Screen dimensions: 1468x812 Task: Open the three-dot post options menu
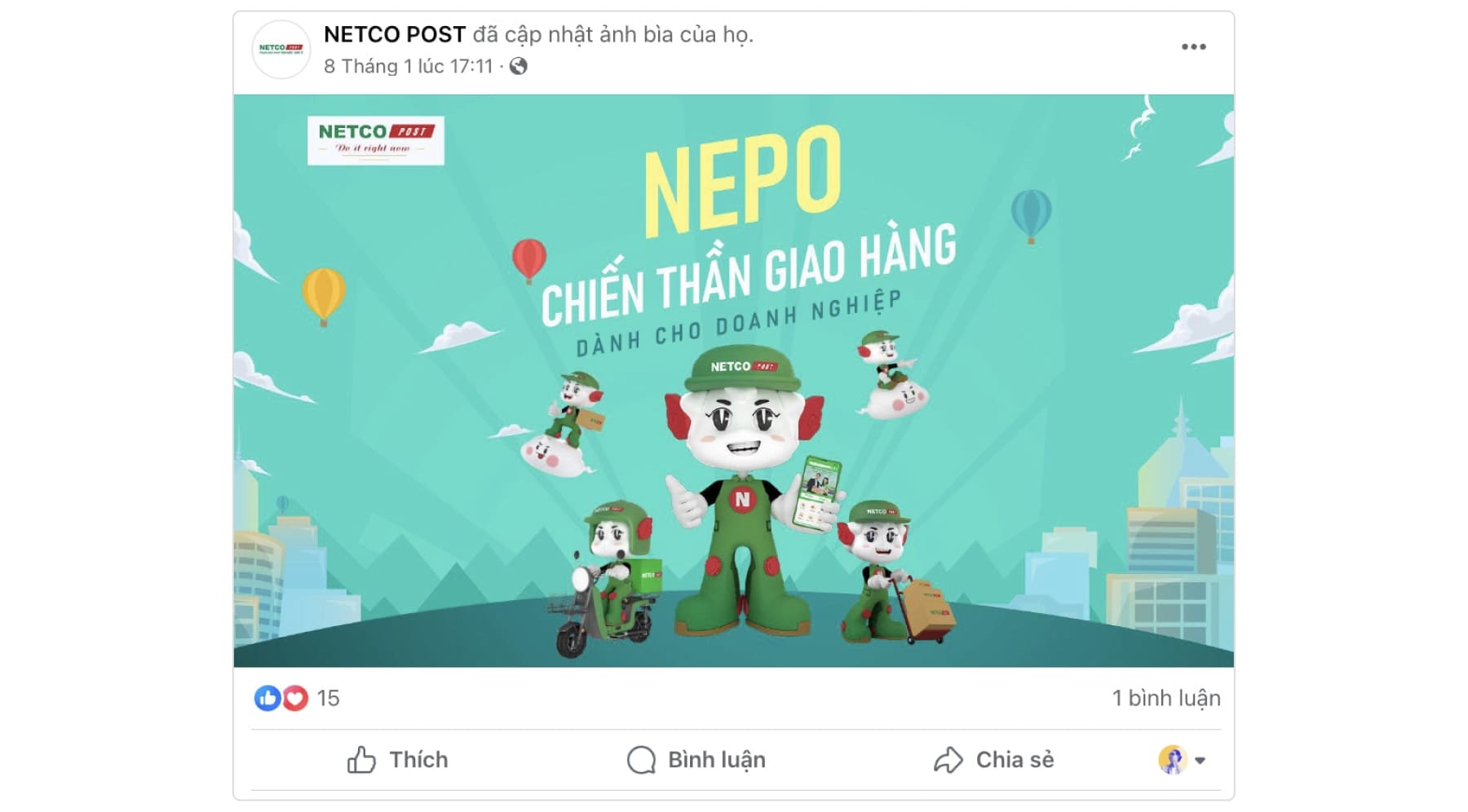(x=1193, y=47)
